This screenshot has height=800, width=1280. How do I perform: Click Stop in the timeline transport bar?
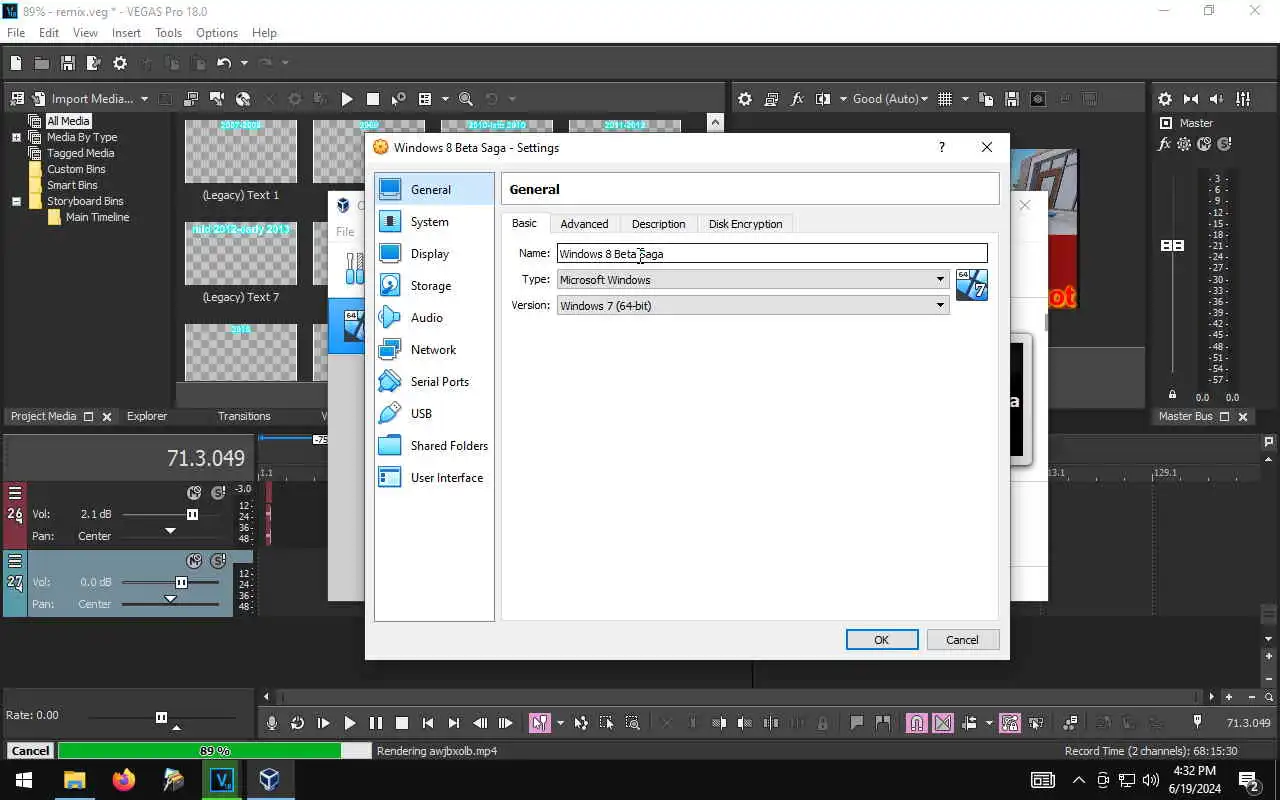pyautogui.click(x=402, y=723)
